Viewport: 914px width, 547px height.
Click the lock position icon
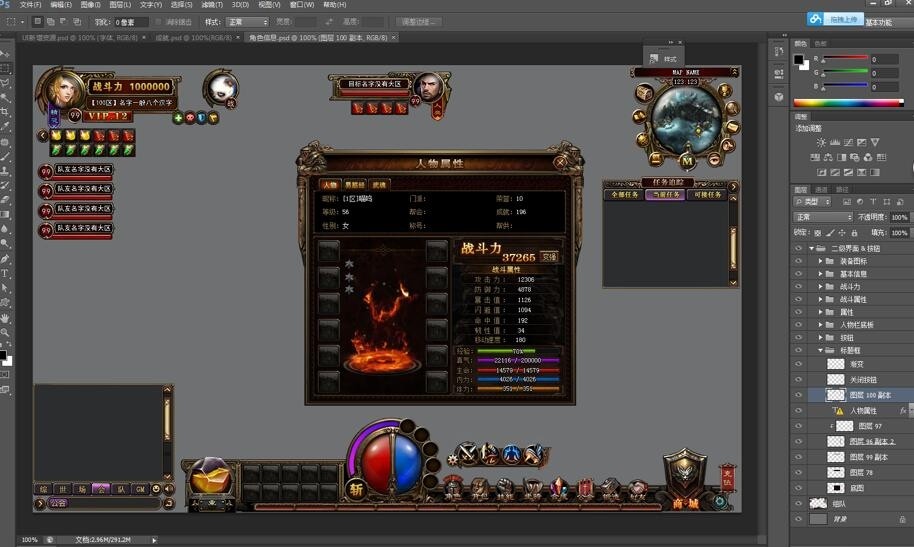[842, 233]
